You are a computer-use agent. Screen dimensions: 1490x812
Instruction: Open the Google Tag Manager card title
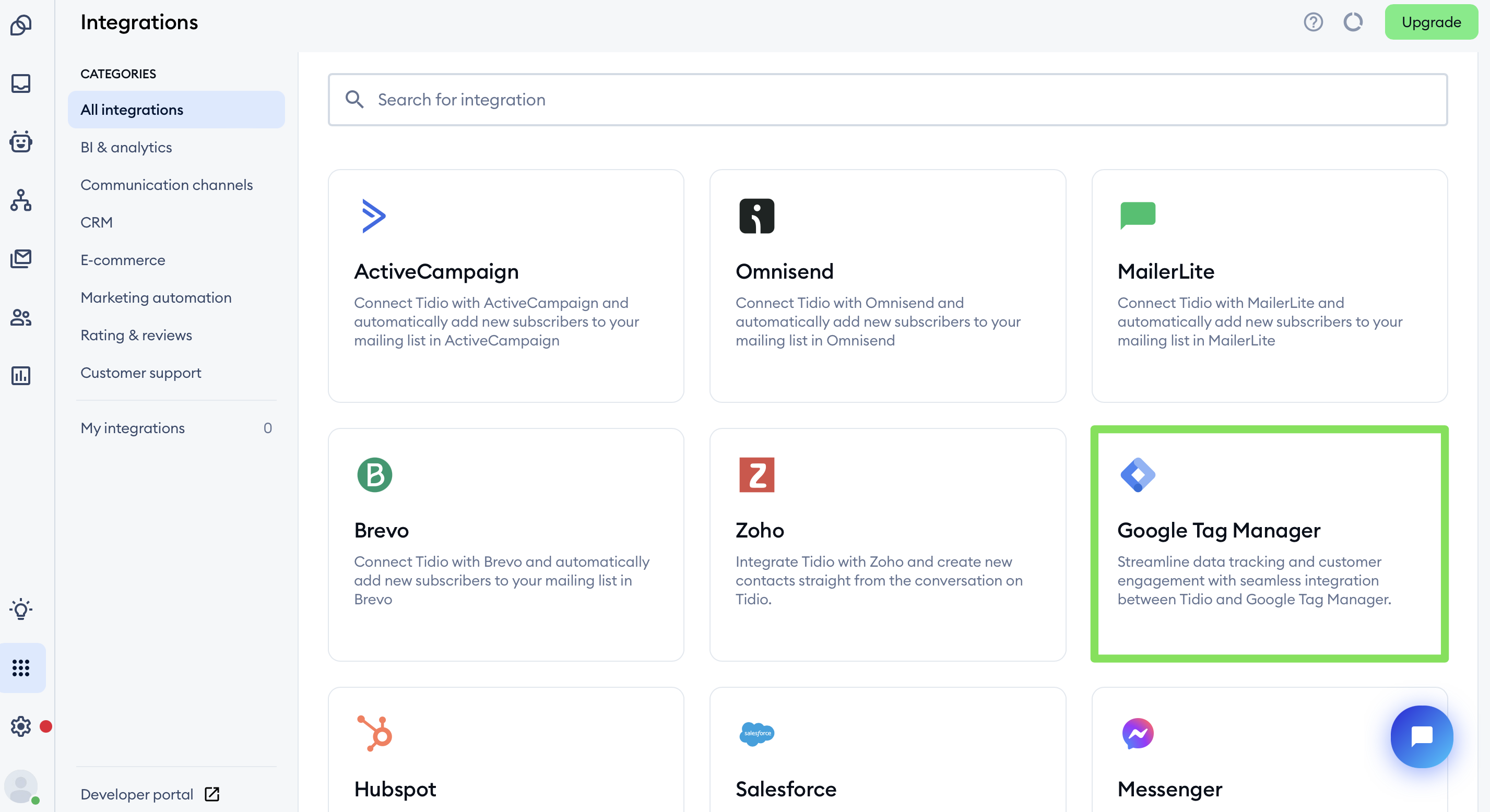[1219, 530]
